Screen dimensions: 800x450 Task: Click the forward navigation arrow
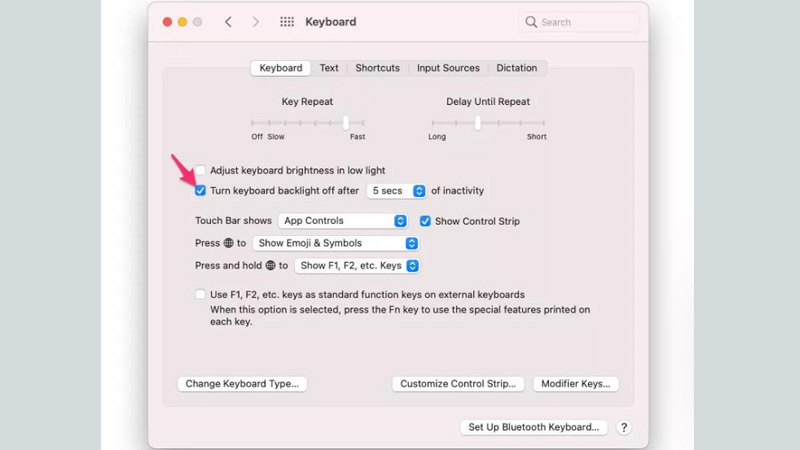pos(256,22)
